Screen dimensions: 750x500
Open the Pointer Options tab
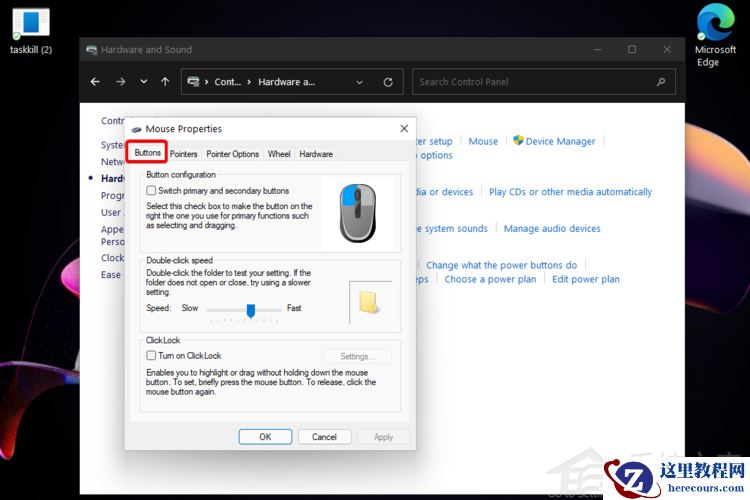pos(232,154)
